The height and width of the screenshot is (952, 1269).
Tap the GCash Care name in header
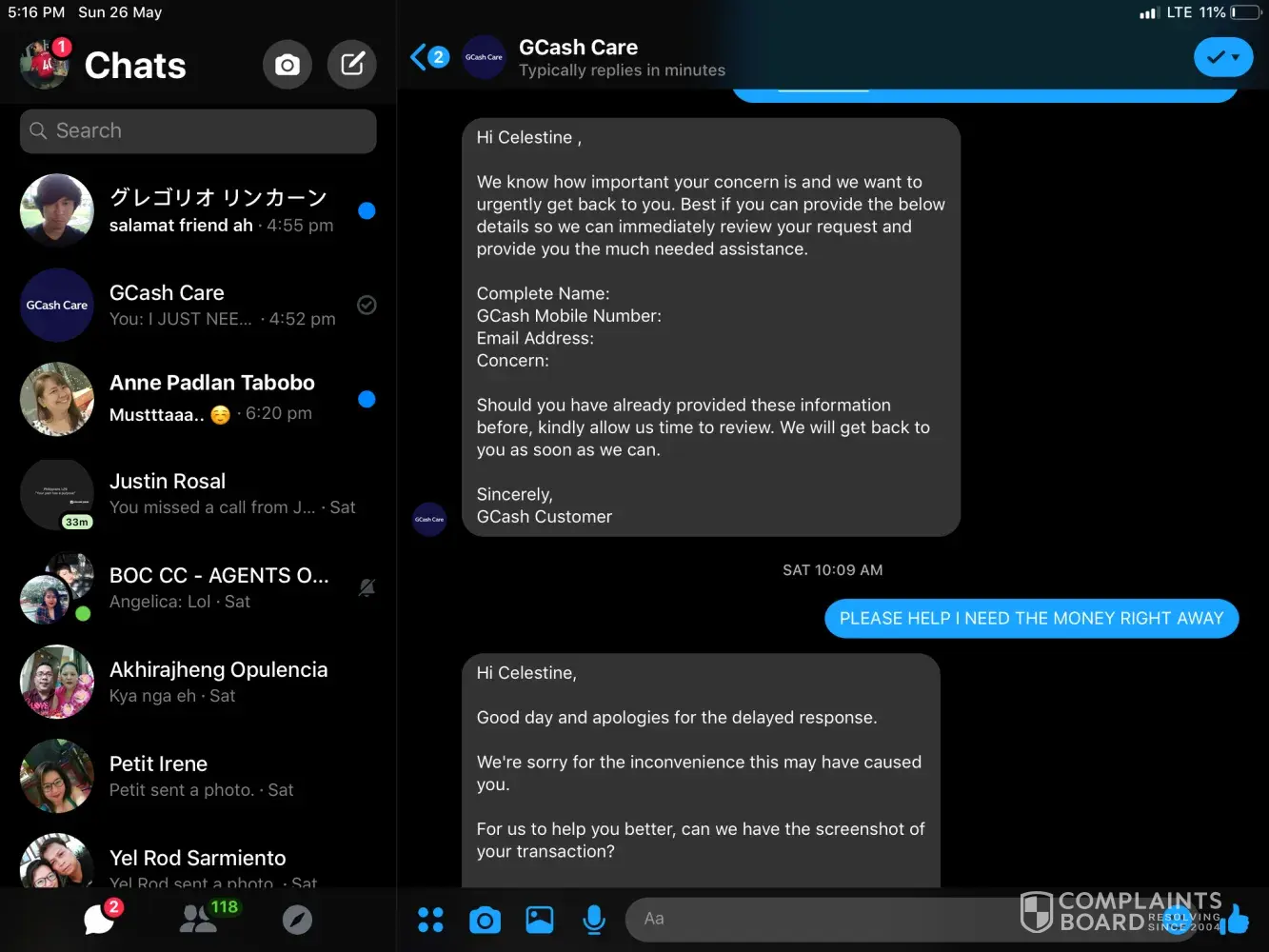point(578,48)
